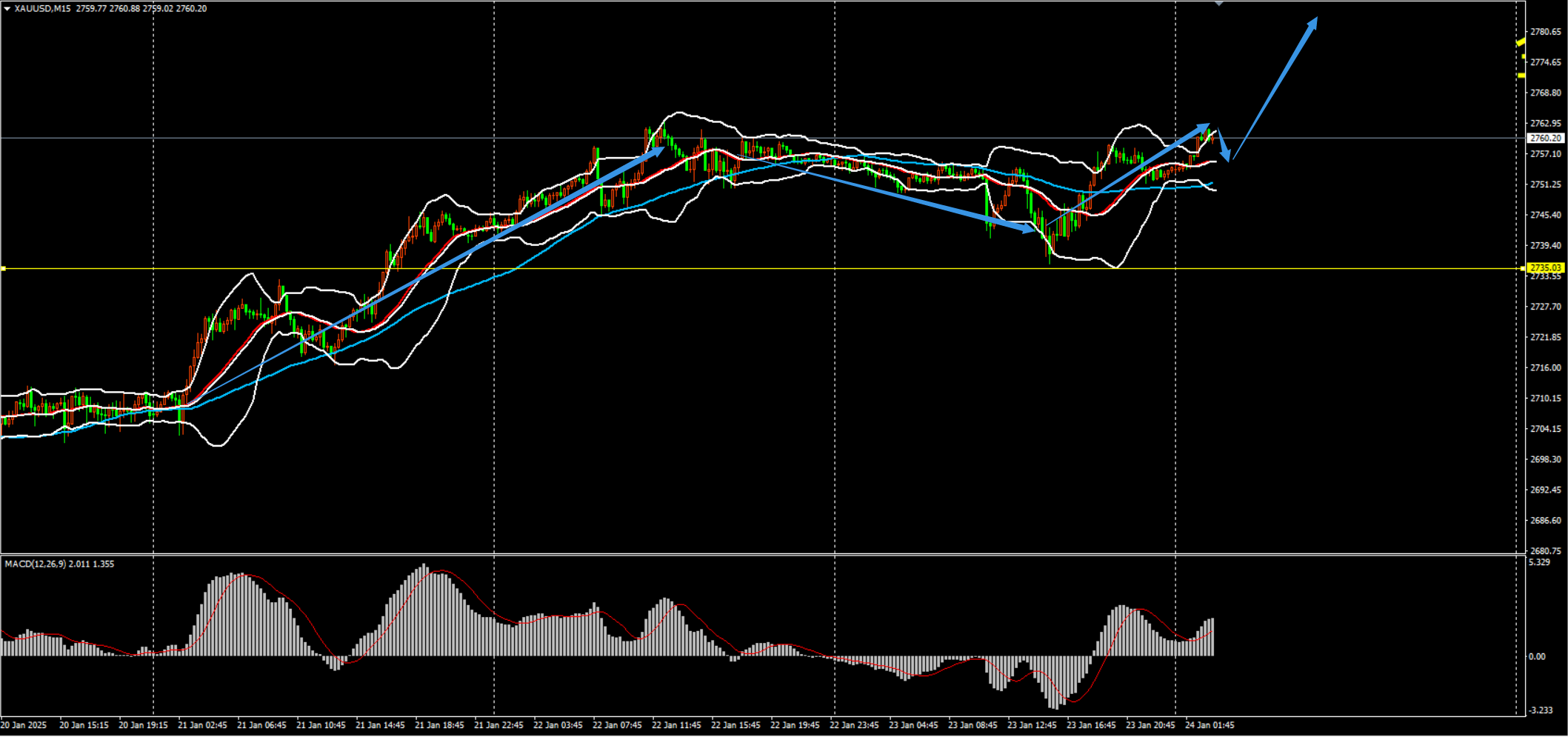Click the current price tag 2760.20 on axis
The image size is (1568, 737).
point(1546,138)
